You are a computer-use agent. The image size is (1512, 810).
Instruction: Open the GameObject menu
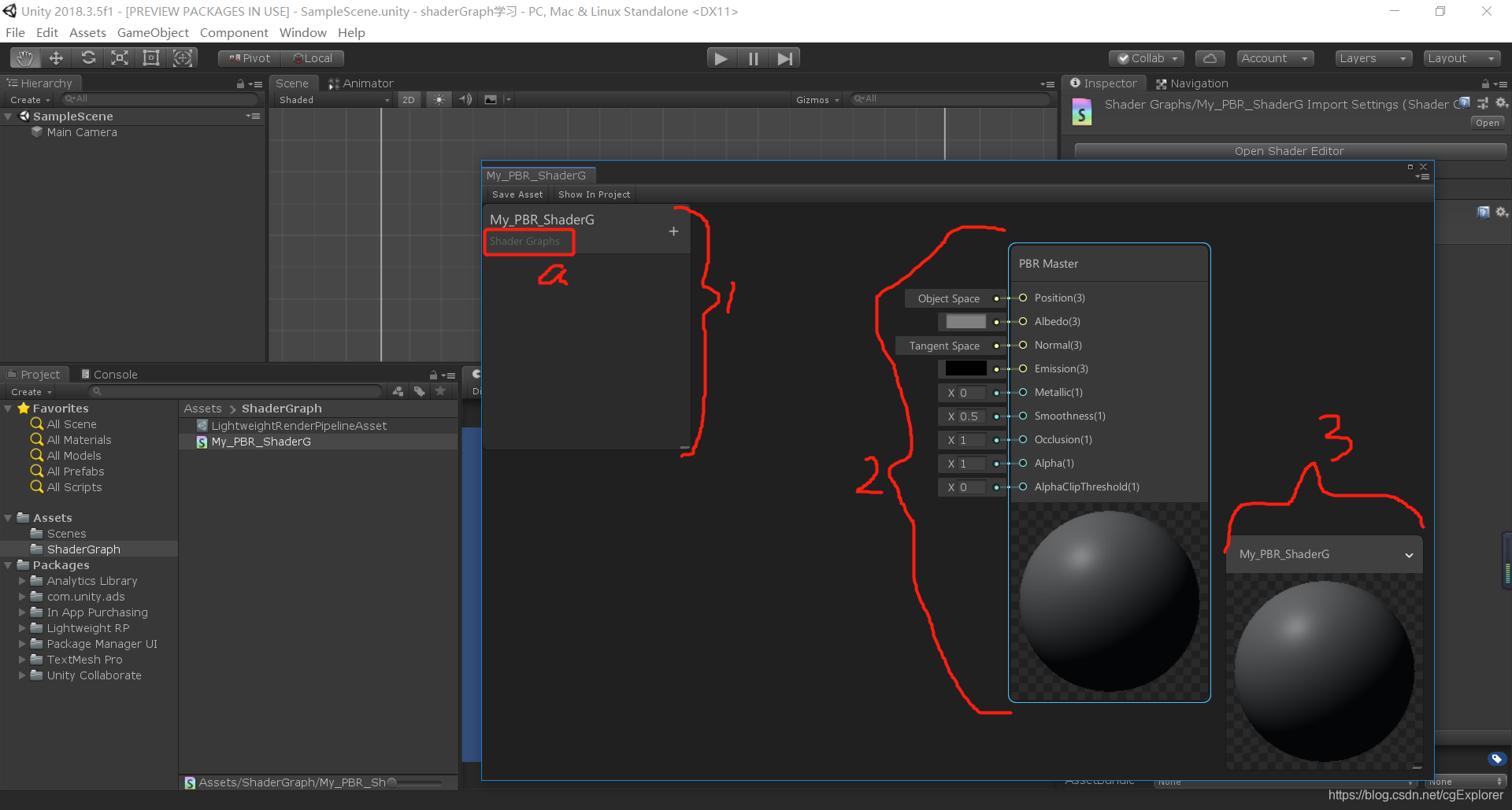click(x=153, y=32)
